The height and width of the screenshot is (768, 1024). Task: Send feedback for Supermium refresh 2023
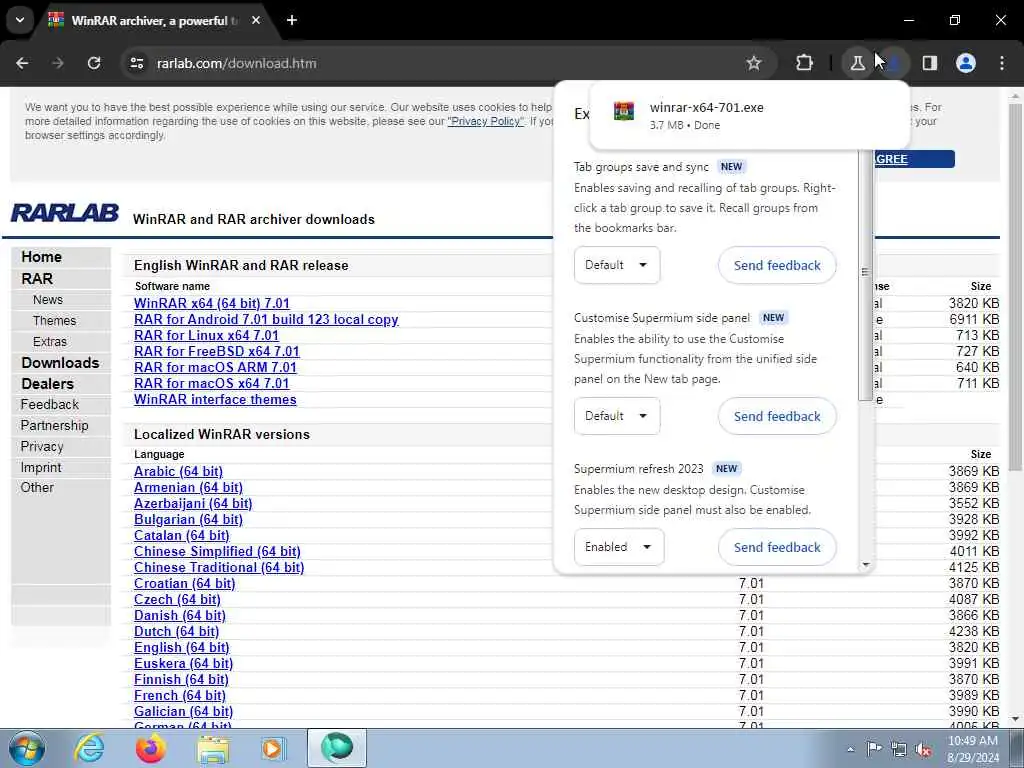[x=777, y=547]
